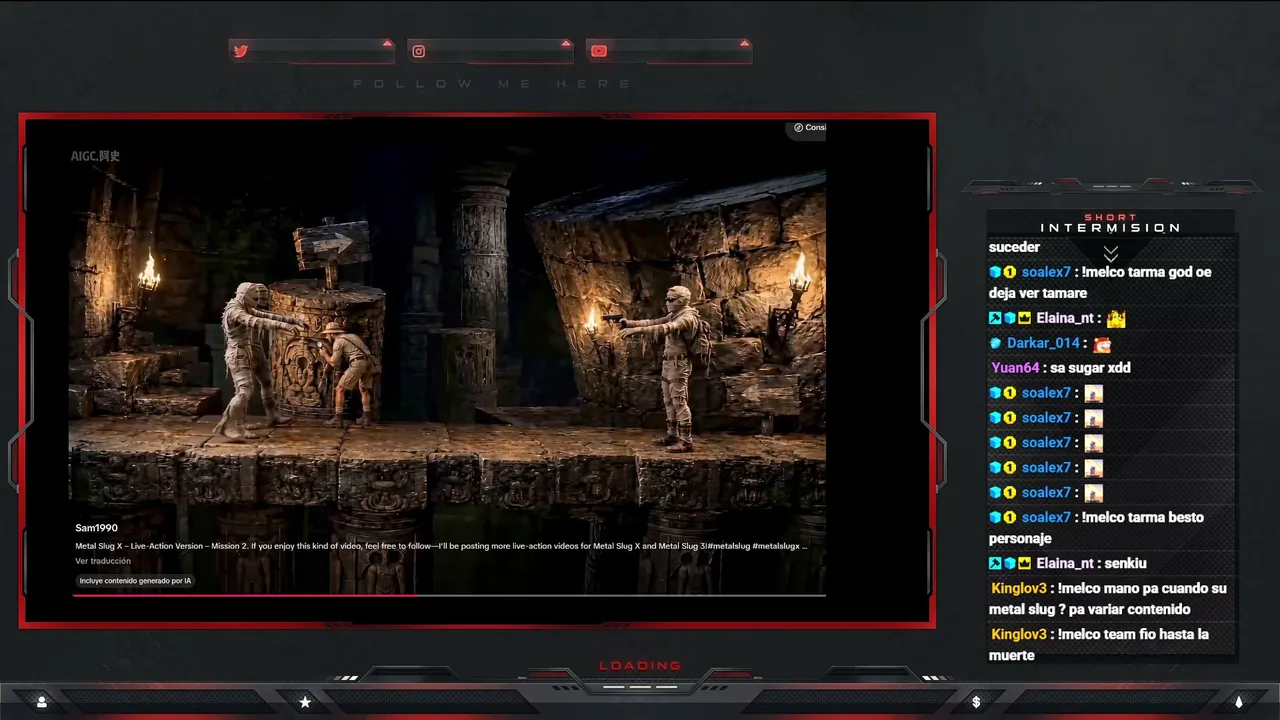Click the emote in Darkar_014's message
Viewport: 1280px width, 720px height.
1102,344
